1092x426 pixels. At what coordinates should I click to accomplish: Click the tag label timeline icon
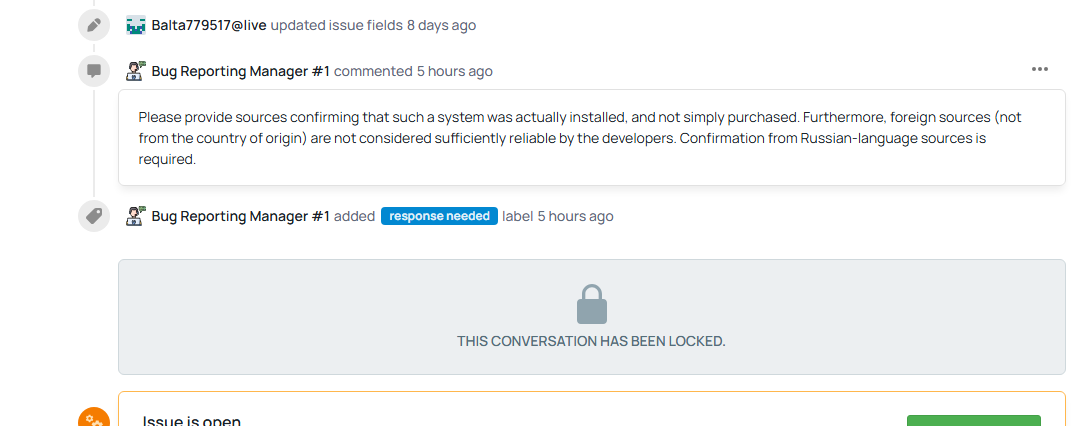point(94,216)
